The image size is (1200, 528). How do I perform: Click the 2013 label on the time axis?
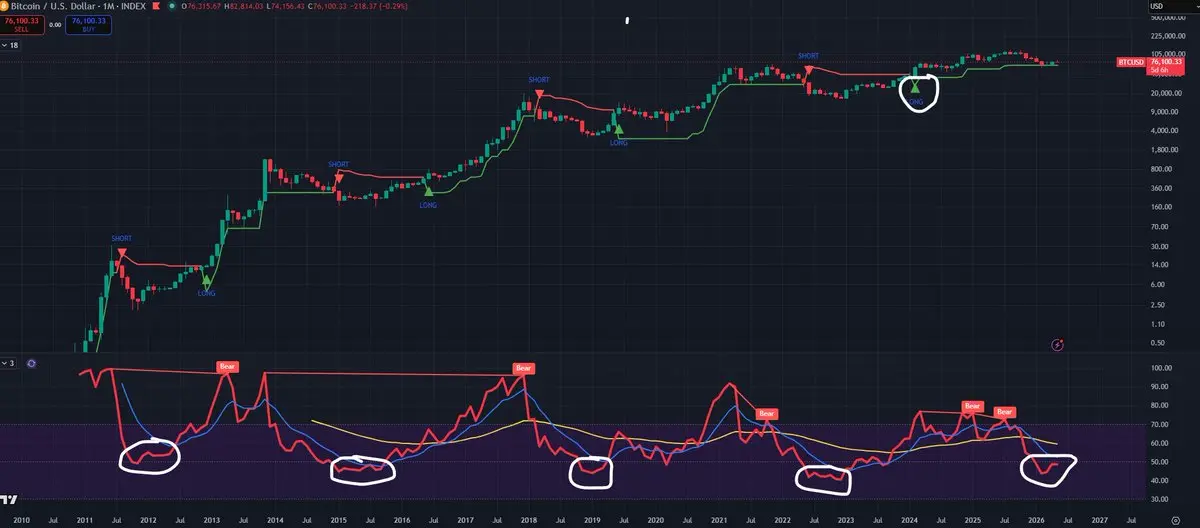click(x=212, y=520)
